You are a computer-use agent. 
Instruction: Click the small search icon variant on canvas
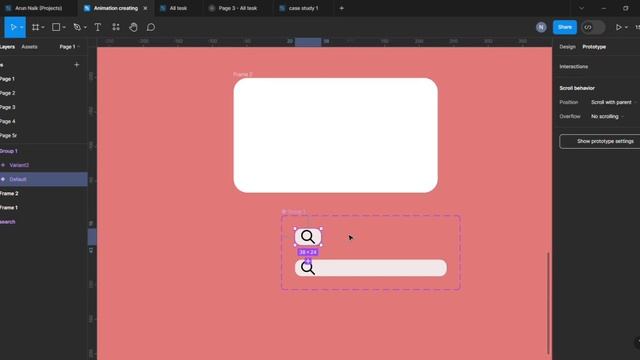tap(308, 237)
